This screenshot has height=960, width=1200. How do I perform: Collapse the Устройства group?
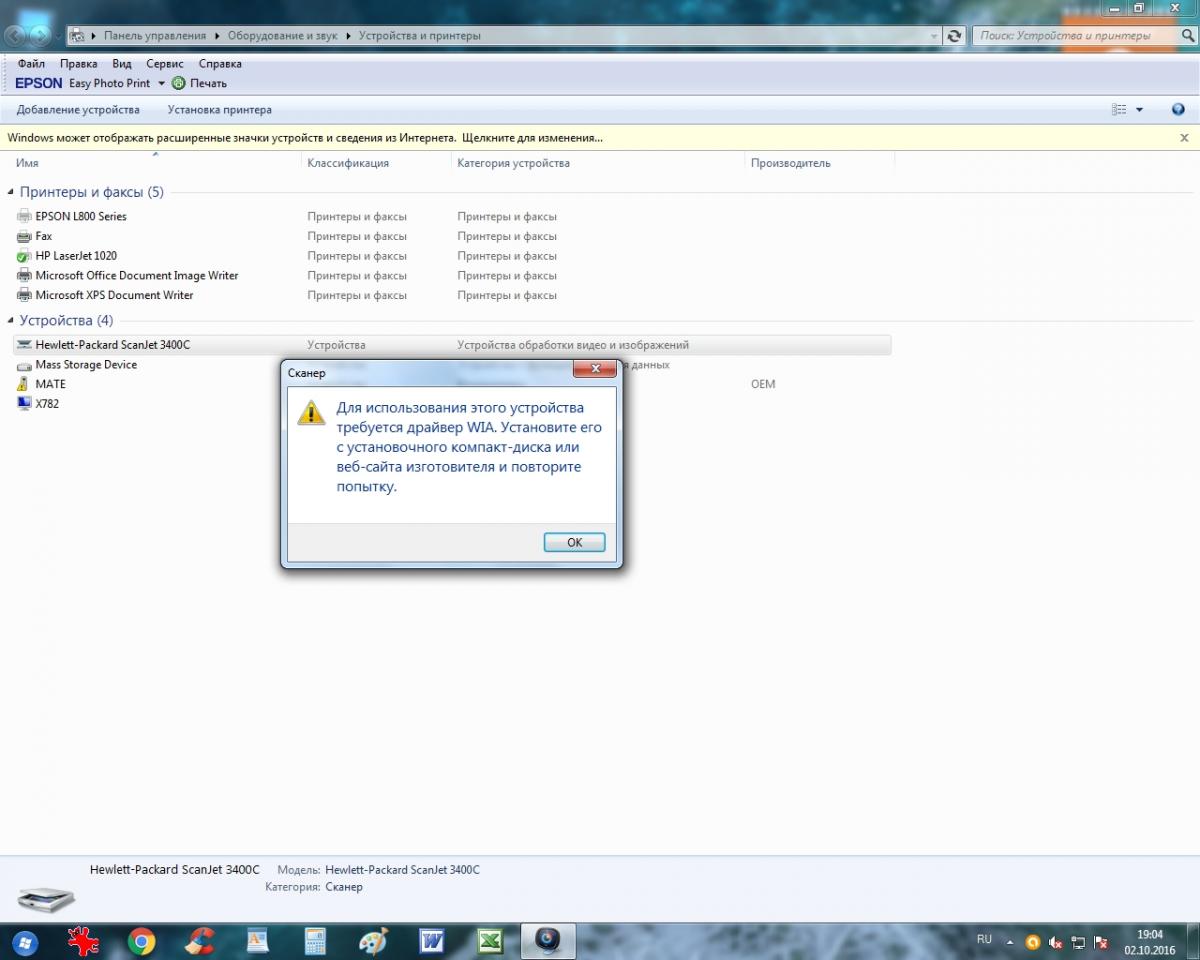(x=11, y=321)
